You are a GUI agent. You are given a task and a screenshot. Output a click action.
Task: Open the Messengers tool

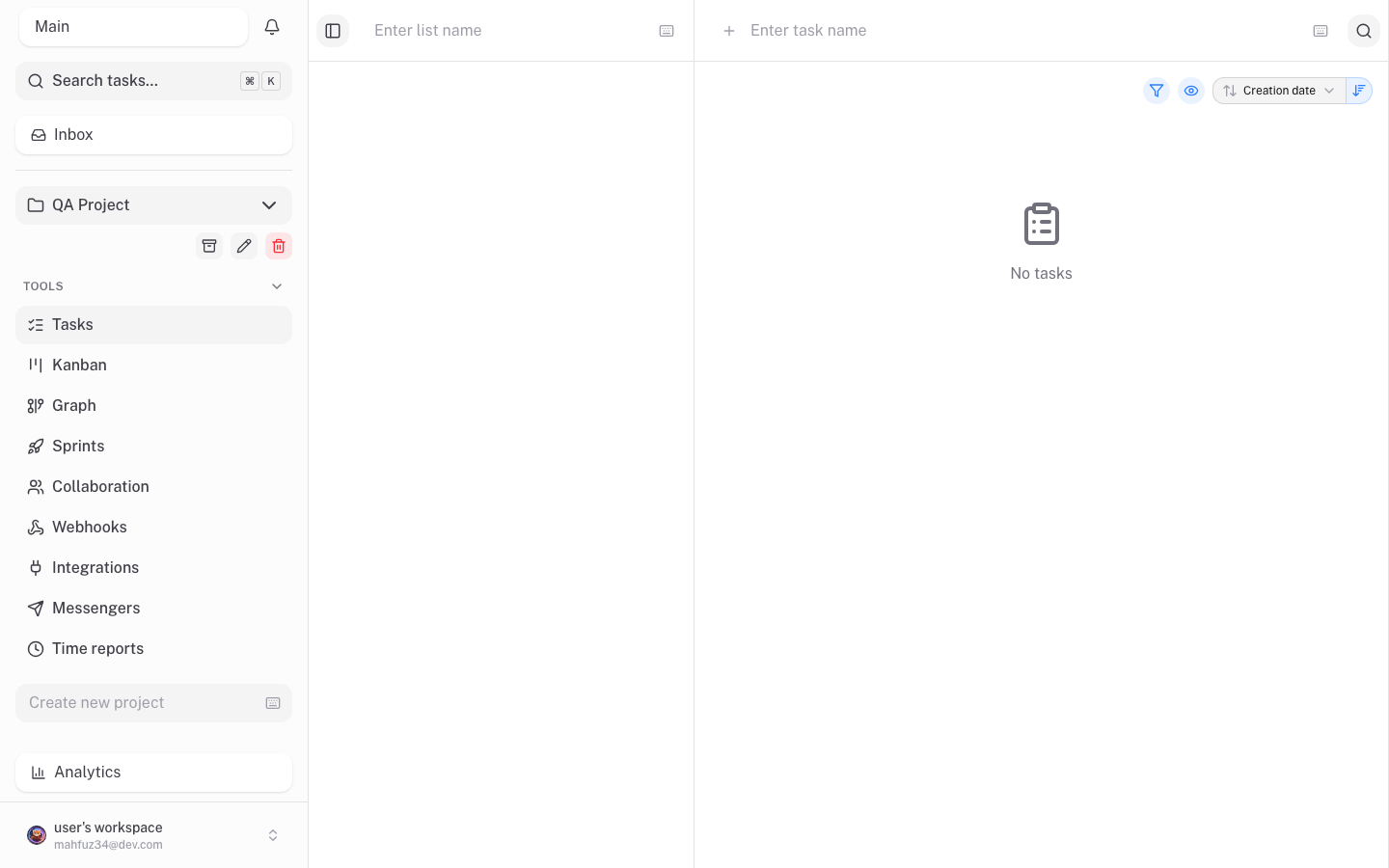click(x=153, y=609)
